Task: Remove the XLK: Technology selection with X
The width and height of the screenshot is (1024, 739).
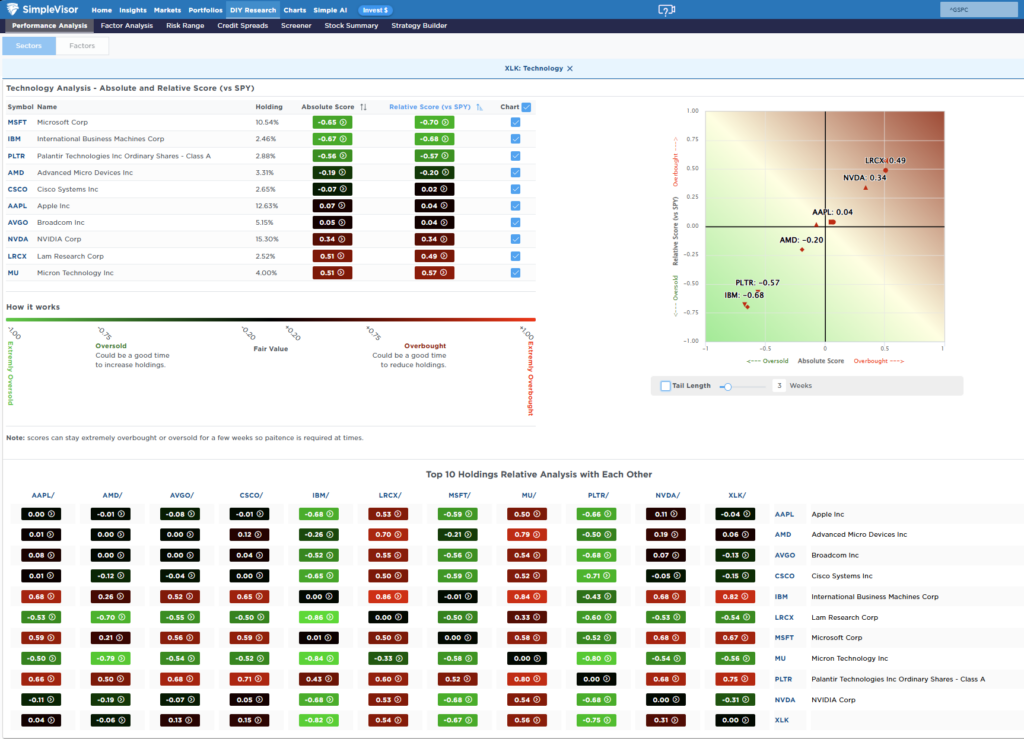Action: click(570, 68)
